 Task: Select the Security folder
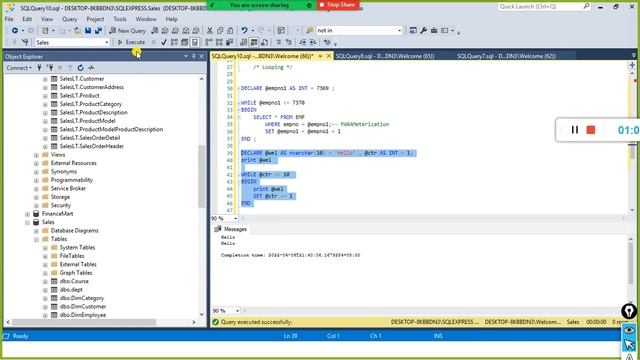point(60,205)
